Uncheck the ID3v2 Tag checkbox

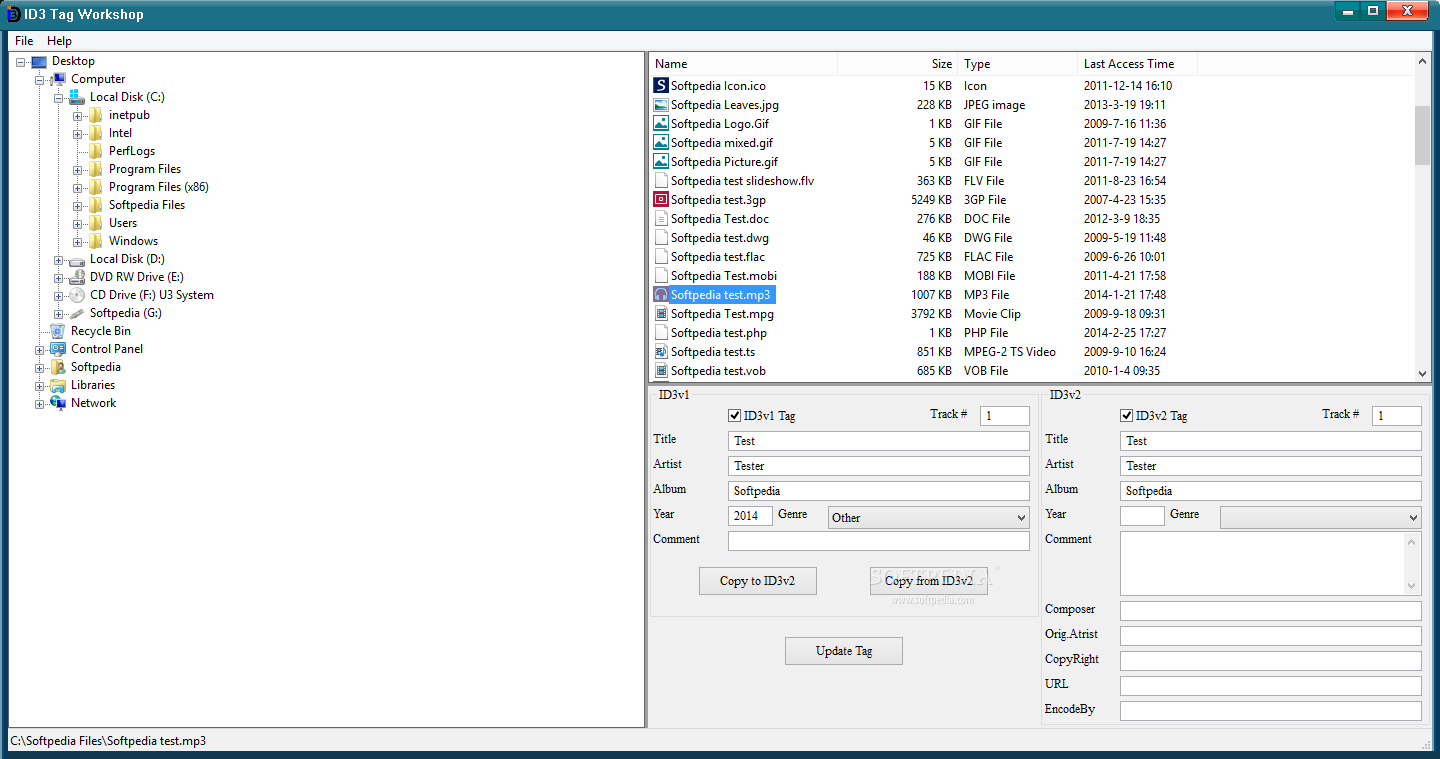1127,416
